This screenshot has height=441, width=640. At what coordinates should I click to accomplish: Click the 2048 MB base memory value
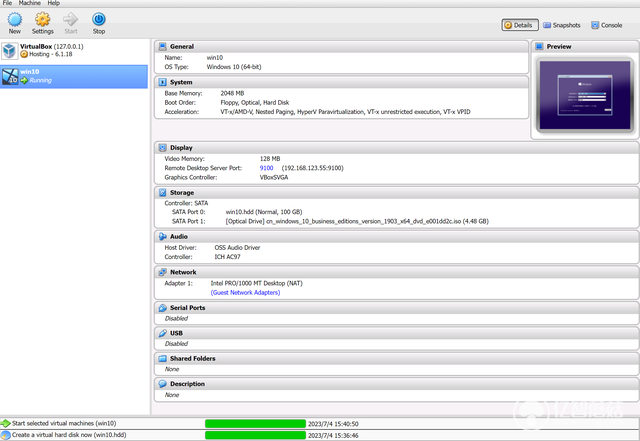pos(232,93)
